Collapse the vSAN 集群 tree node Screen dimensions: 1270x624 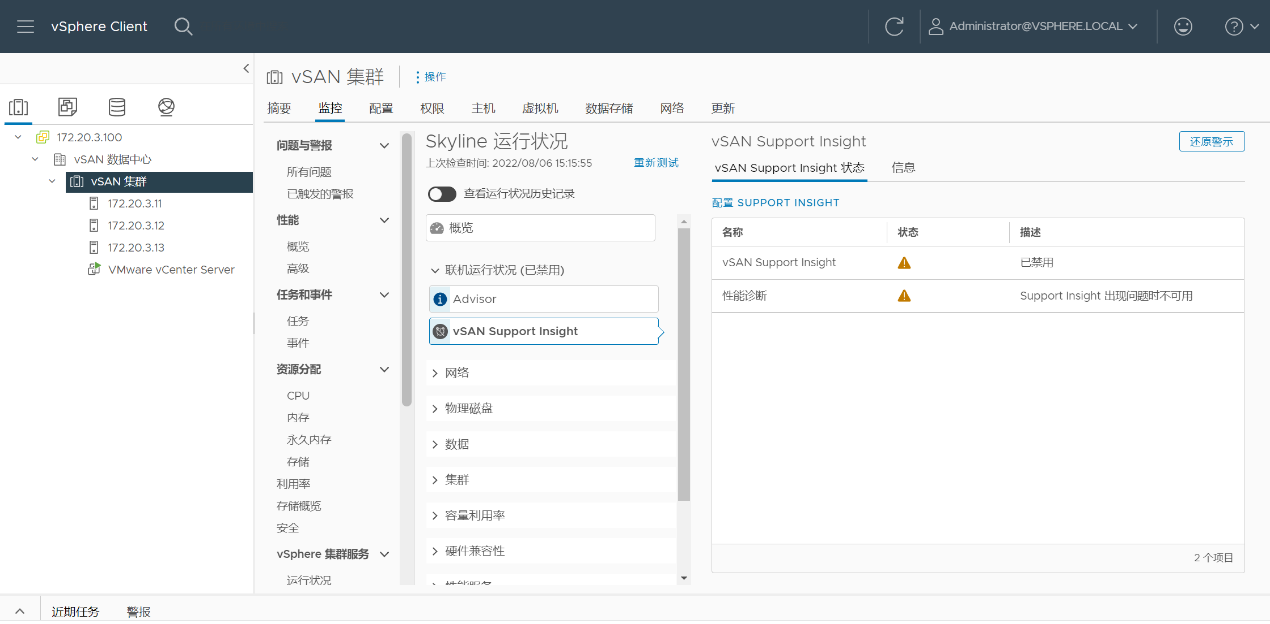(x=52, y=181)
